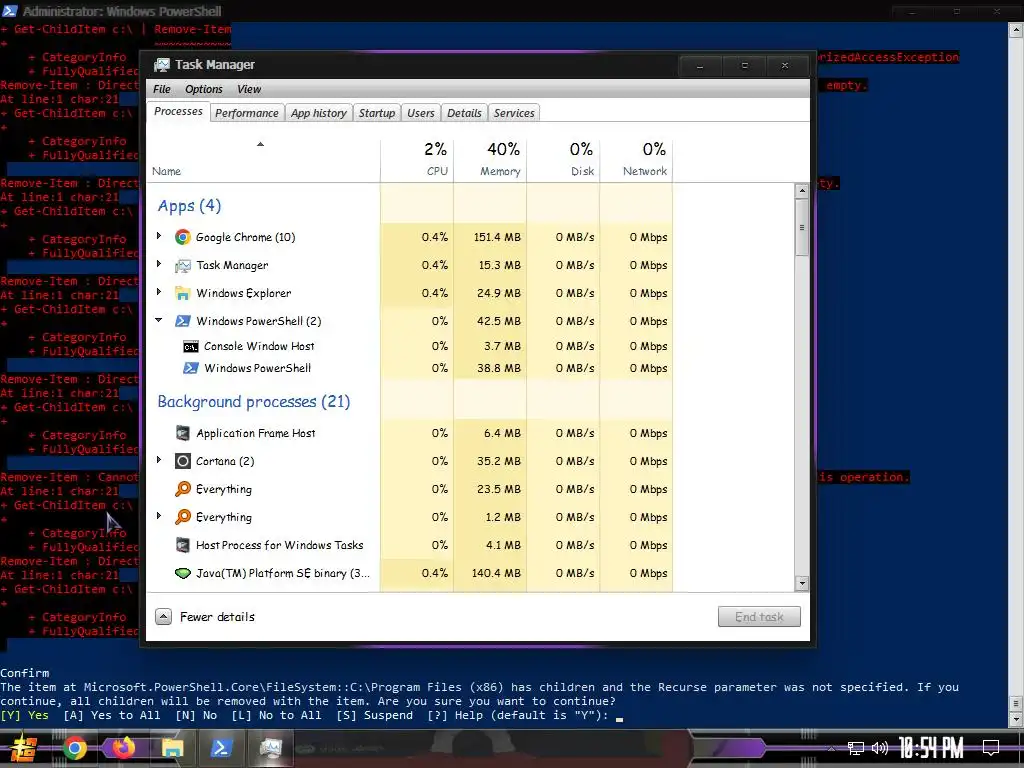This screenshot has height=768, width=1024.
Task: Expand the Task Manager process entry
Action: [x=159, y=264]
